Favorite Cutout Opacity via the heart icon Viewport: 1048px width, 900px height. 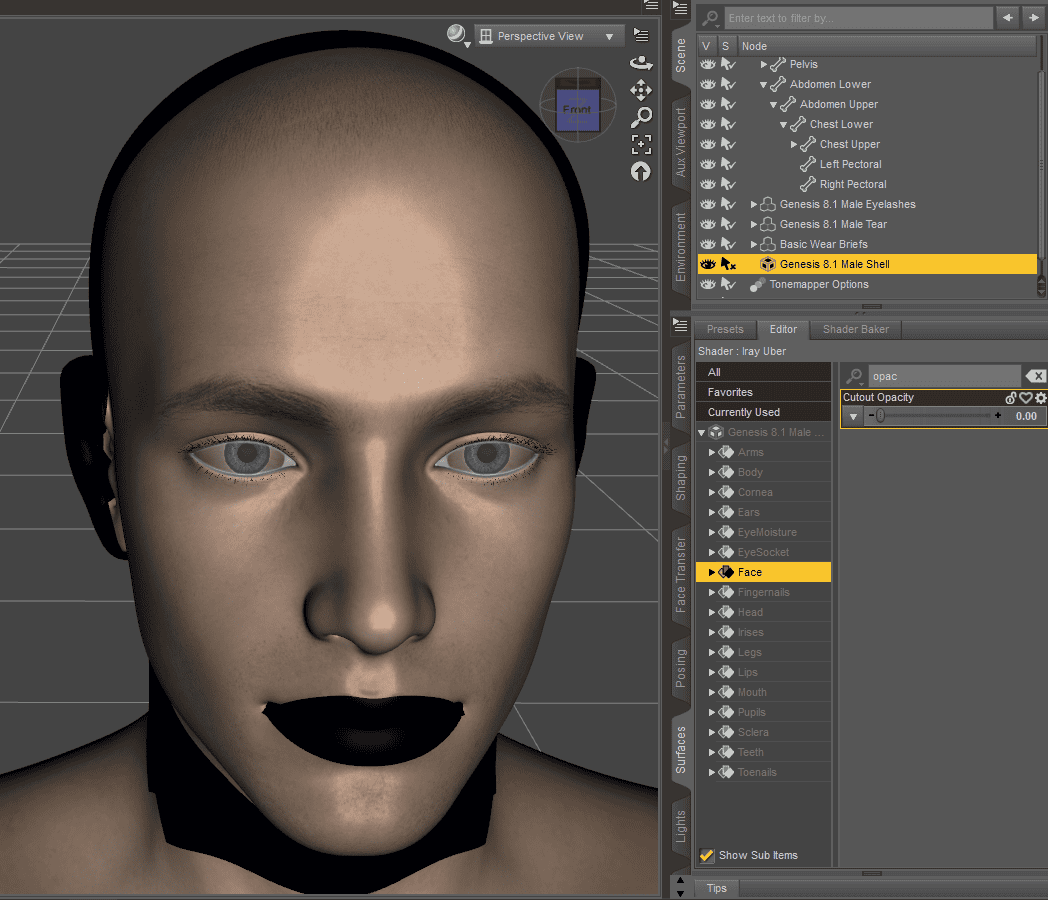[1027, 397]
